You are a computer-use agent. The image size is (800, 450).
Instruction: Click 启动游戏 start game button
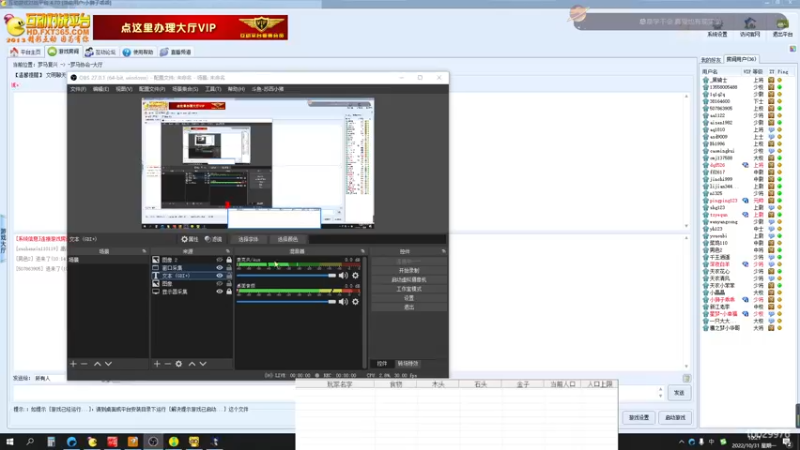pyautogui.click(x=675, y=417)
